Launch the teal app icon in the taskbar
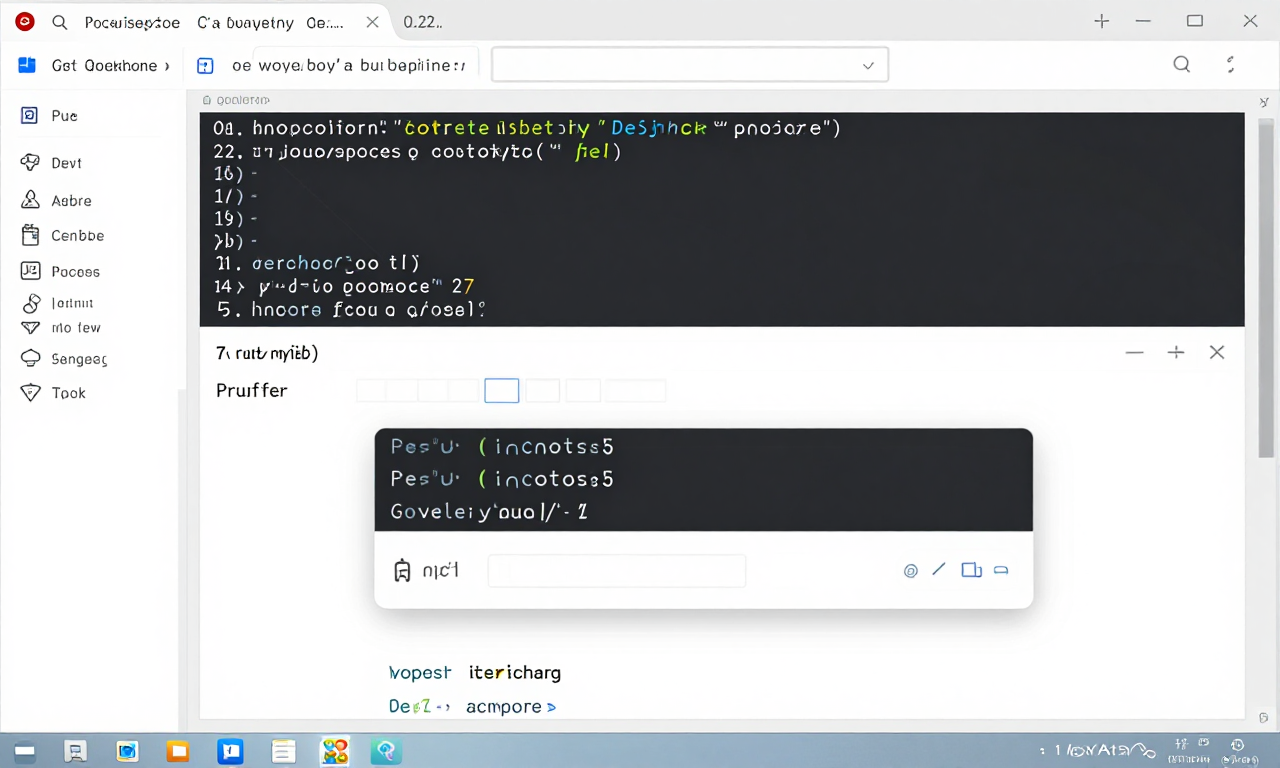 (386, 751)
